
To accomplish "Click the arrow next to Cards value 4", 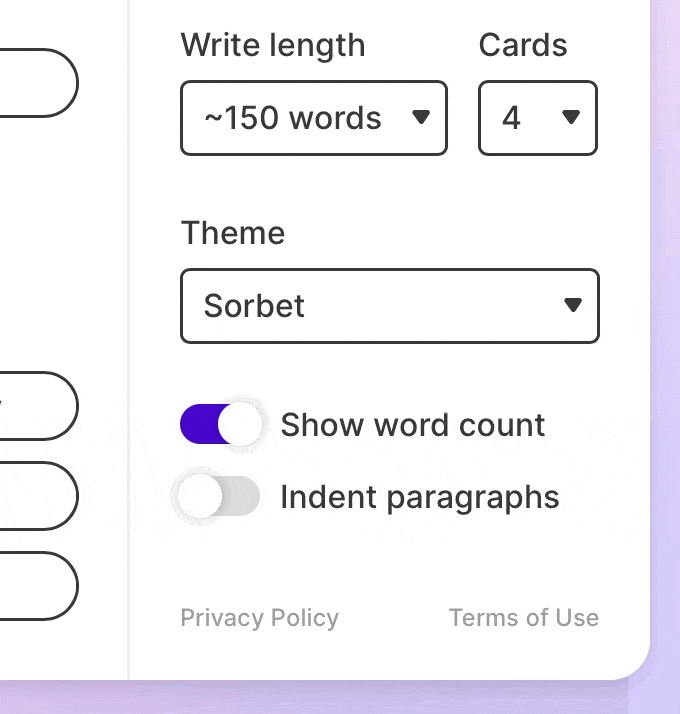I will click(571, 117).
